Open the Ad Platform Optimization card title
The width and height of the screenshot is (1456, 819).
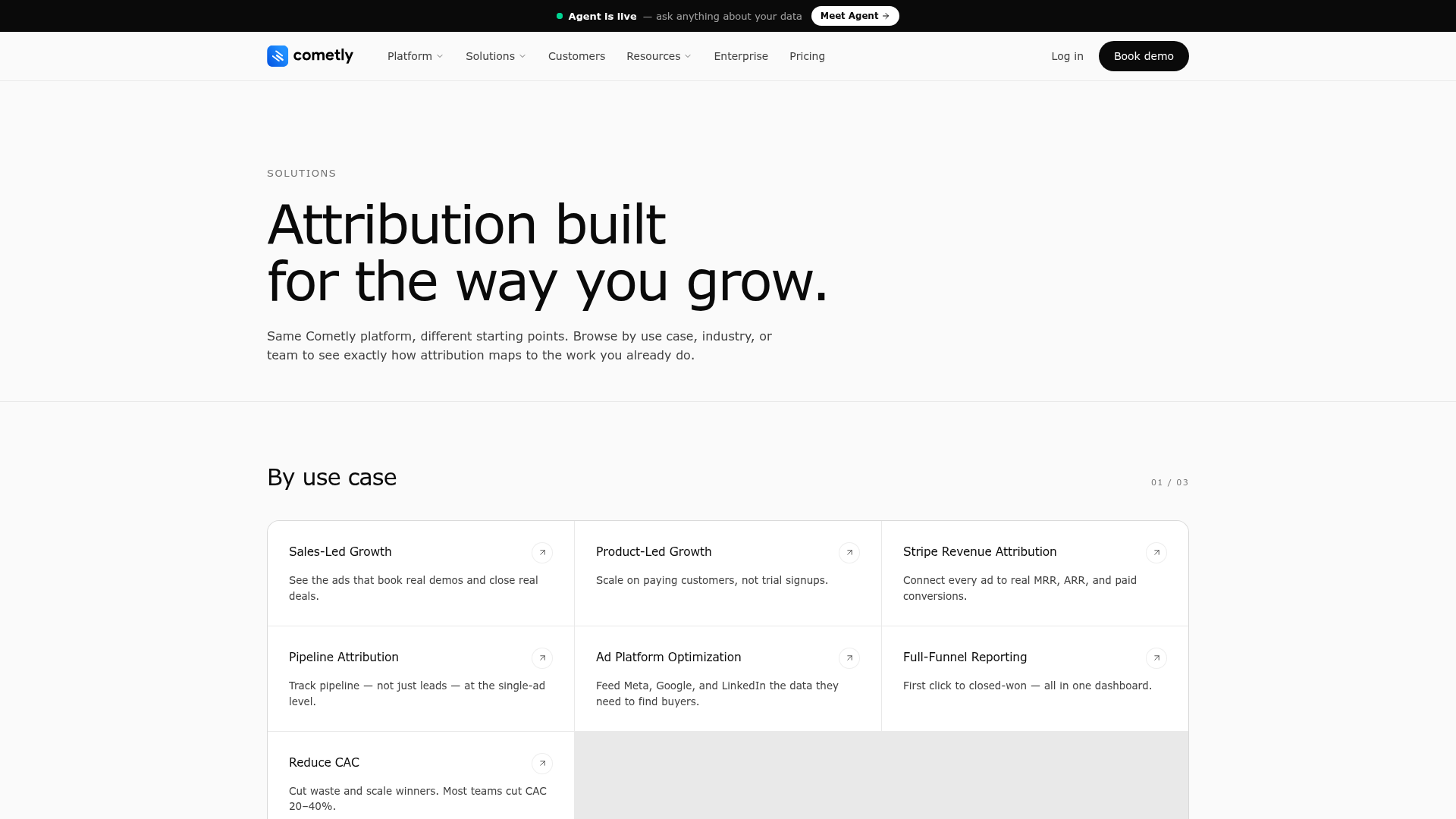669,657
